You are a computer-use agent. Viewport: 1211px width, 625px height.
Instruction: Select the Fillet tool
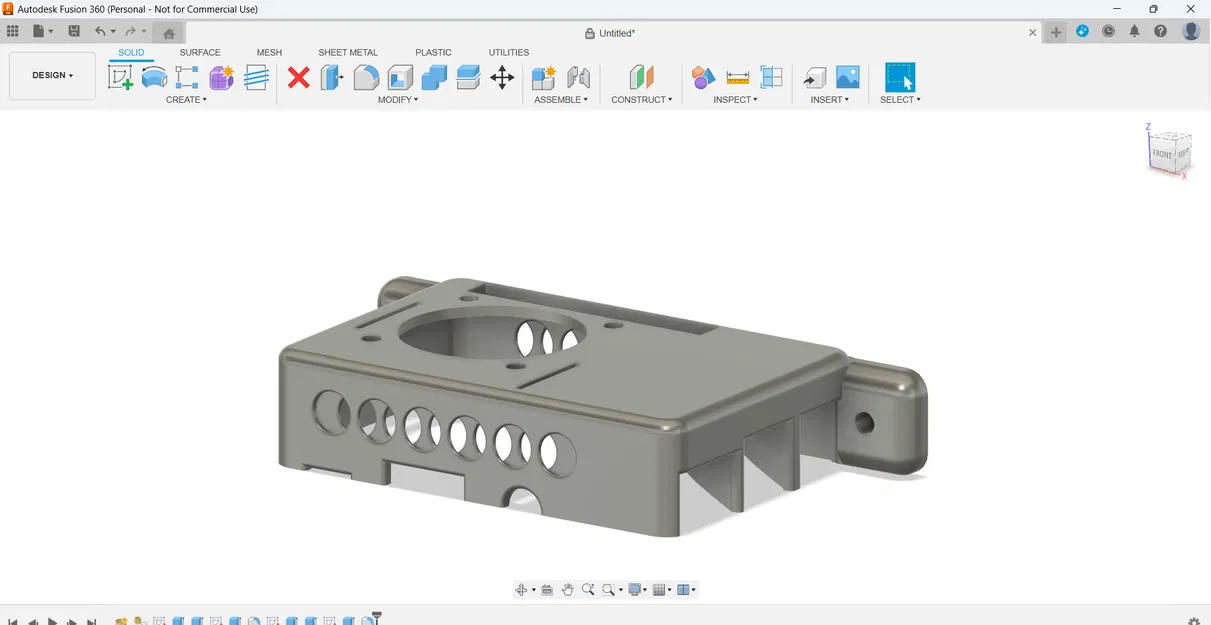click(x=366, y=77)
